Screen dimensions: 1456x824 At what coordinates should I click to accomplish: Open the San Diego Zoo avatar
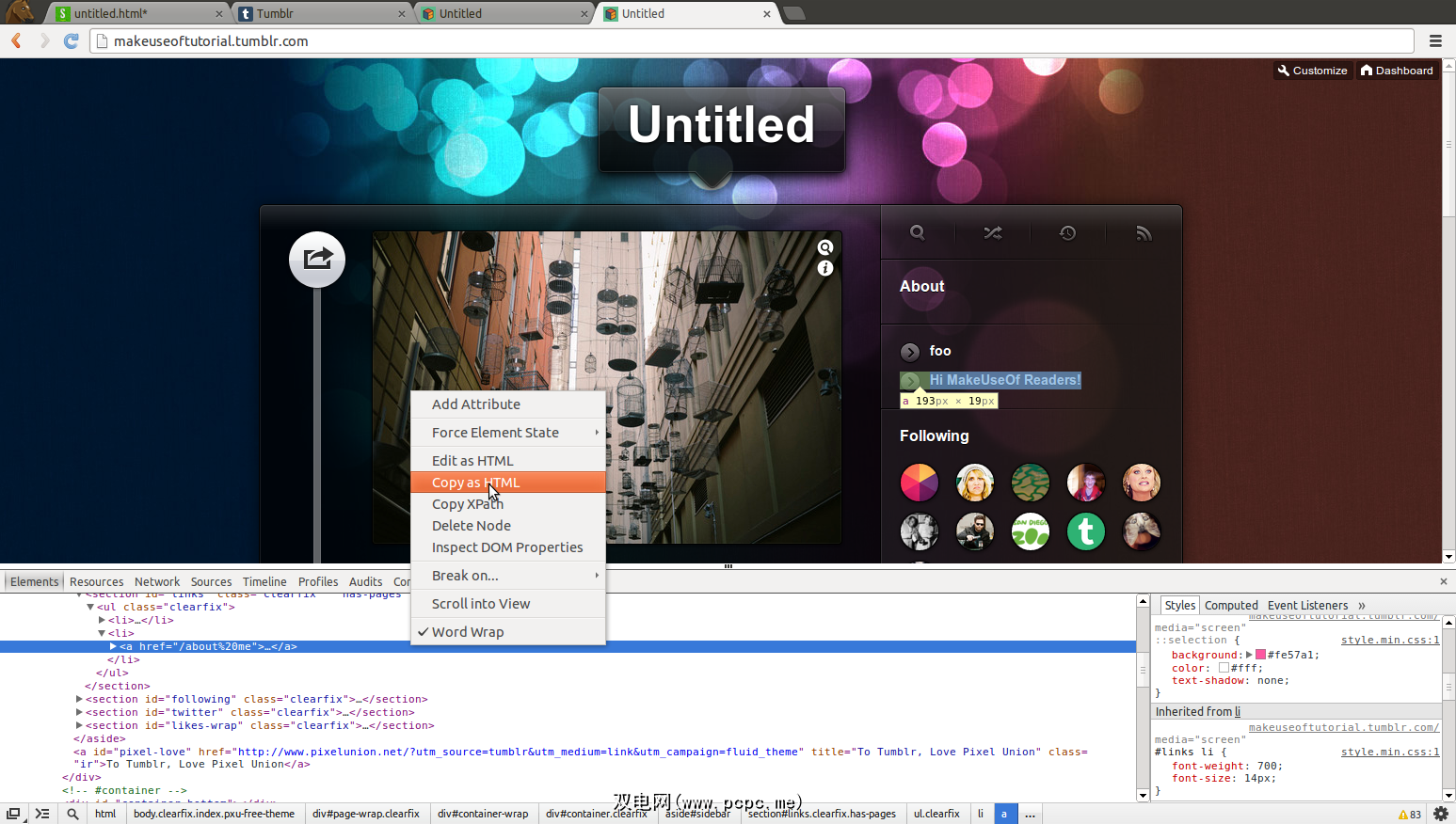1031,531
